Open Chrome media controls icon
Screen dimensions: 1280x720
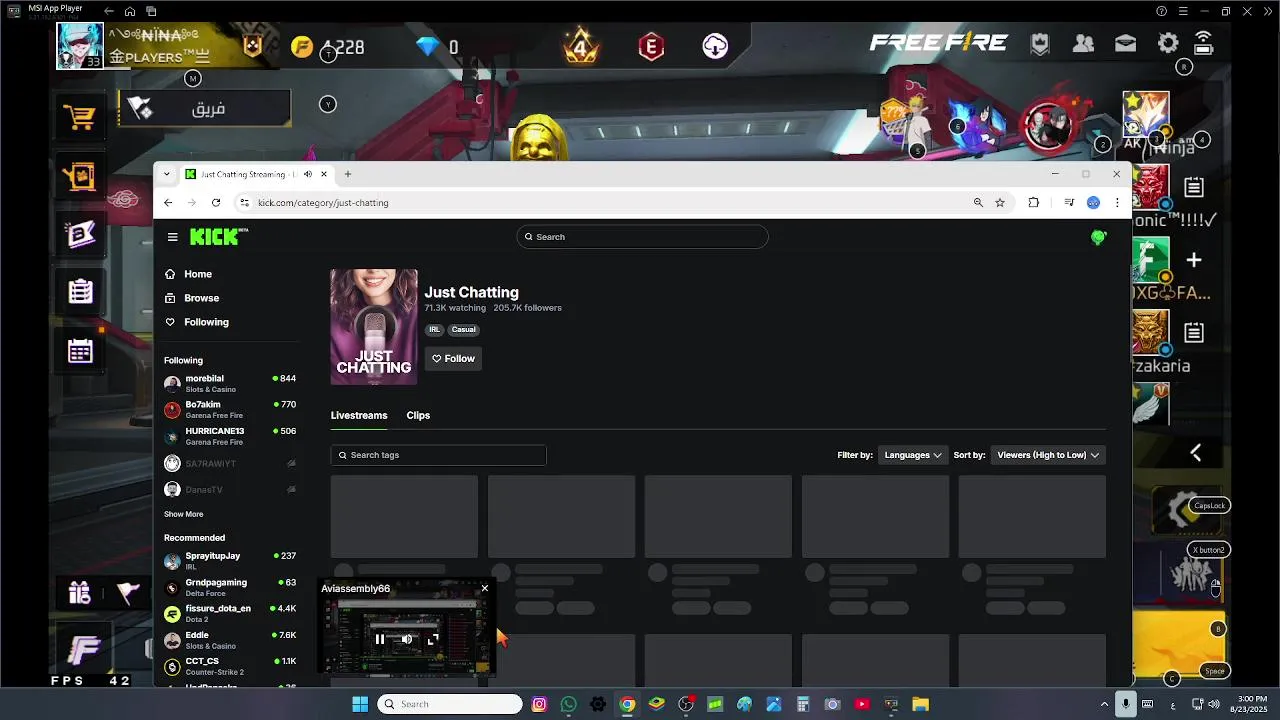point(1069,202)
